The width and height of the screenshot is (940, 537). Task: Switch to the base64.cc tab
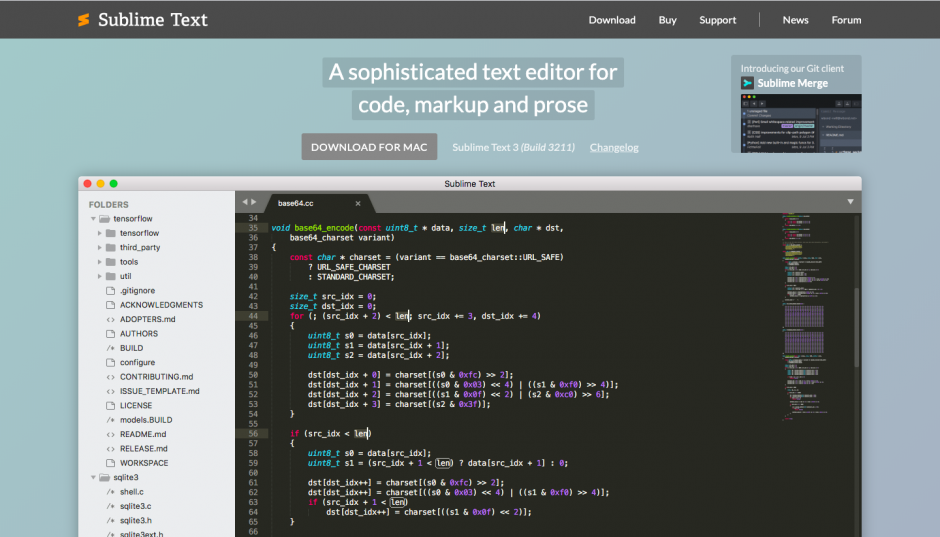296,203
